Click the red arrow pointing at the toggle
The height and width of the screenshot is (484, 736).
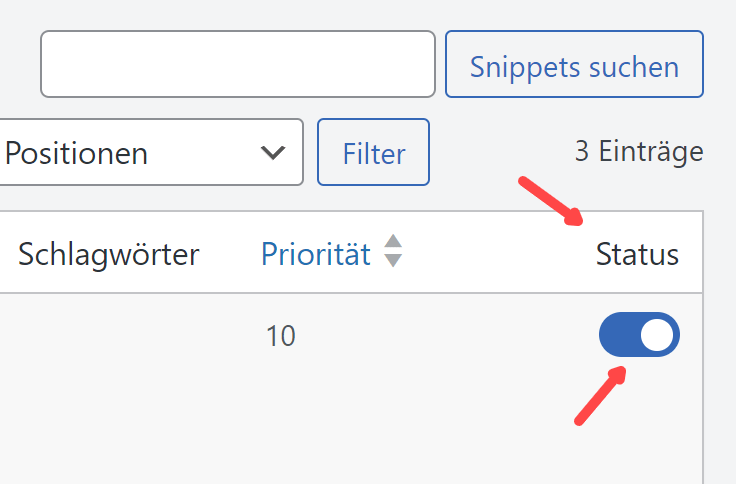[600, 395]
